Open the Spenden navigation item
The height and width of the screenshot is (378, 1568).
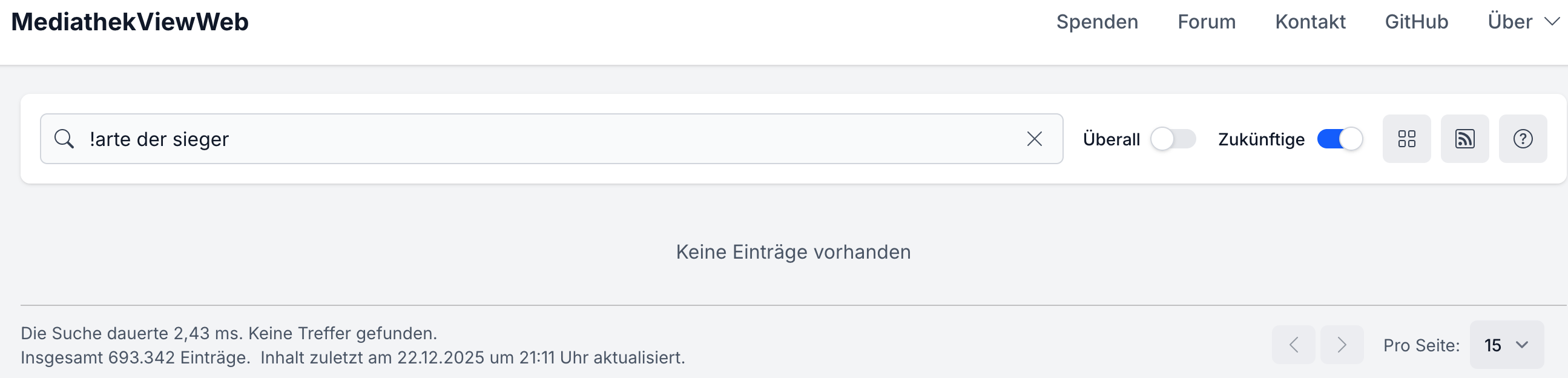tap(1097, 22)
